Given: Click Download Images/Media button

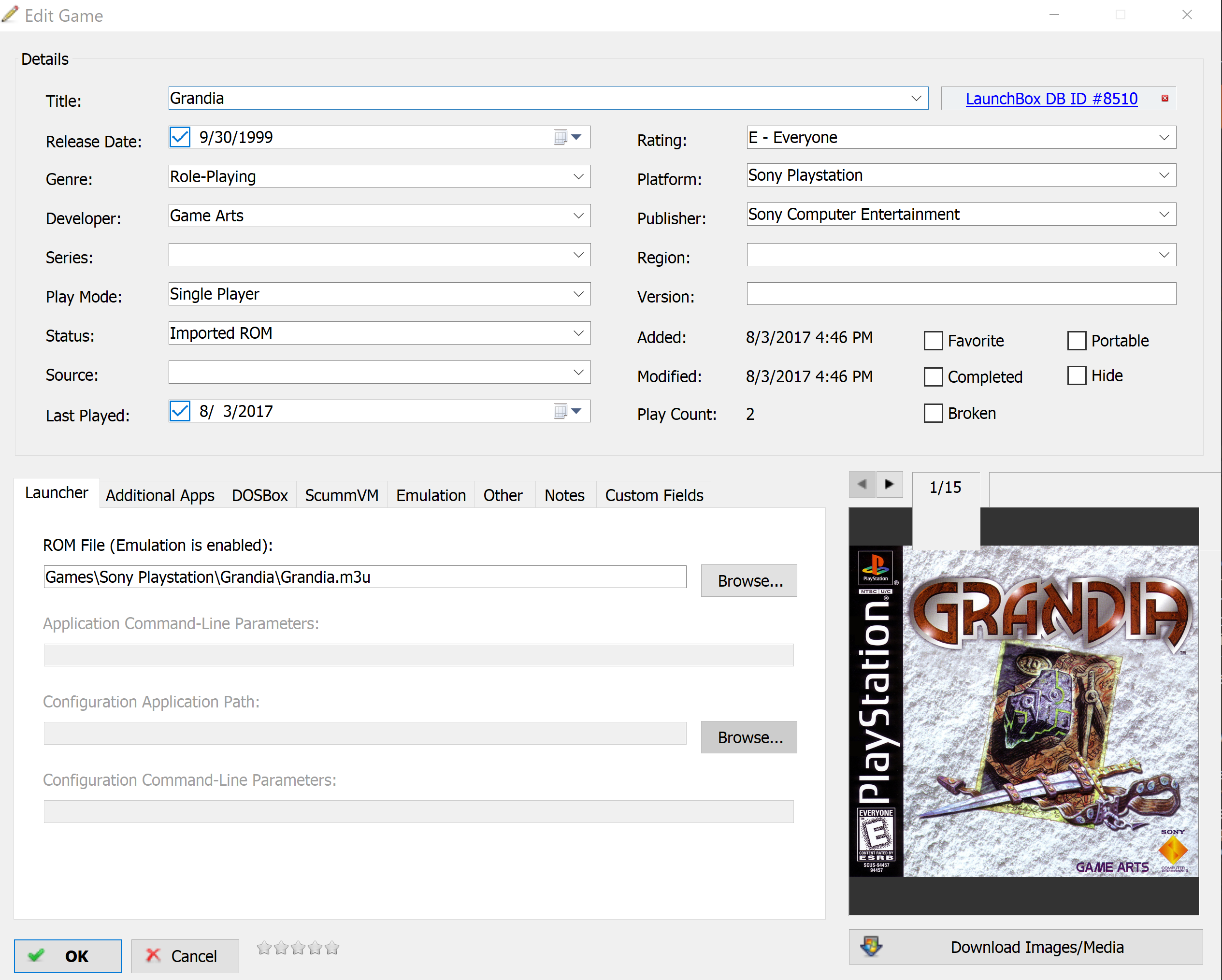Looking at the screenshot, I should coord(1025,947).
